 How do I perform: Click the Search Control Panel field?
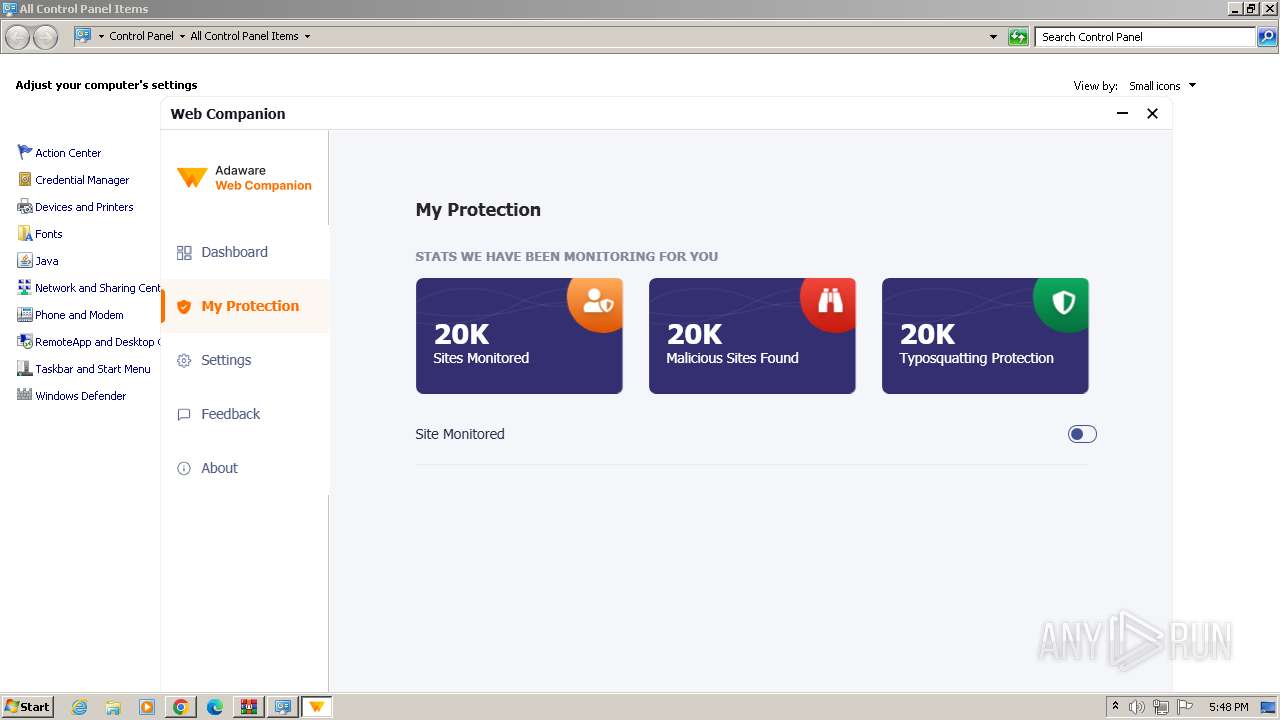pos(1146,37)
